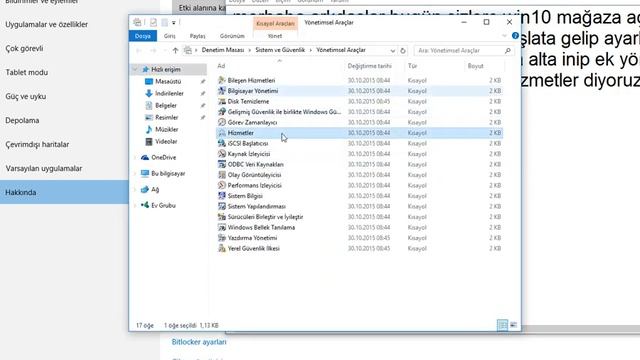This screenshot has width=640, height=360.
Task: Click the Yerel Güvenlik İlkesi icon
Action: tap(222, 248)
